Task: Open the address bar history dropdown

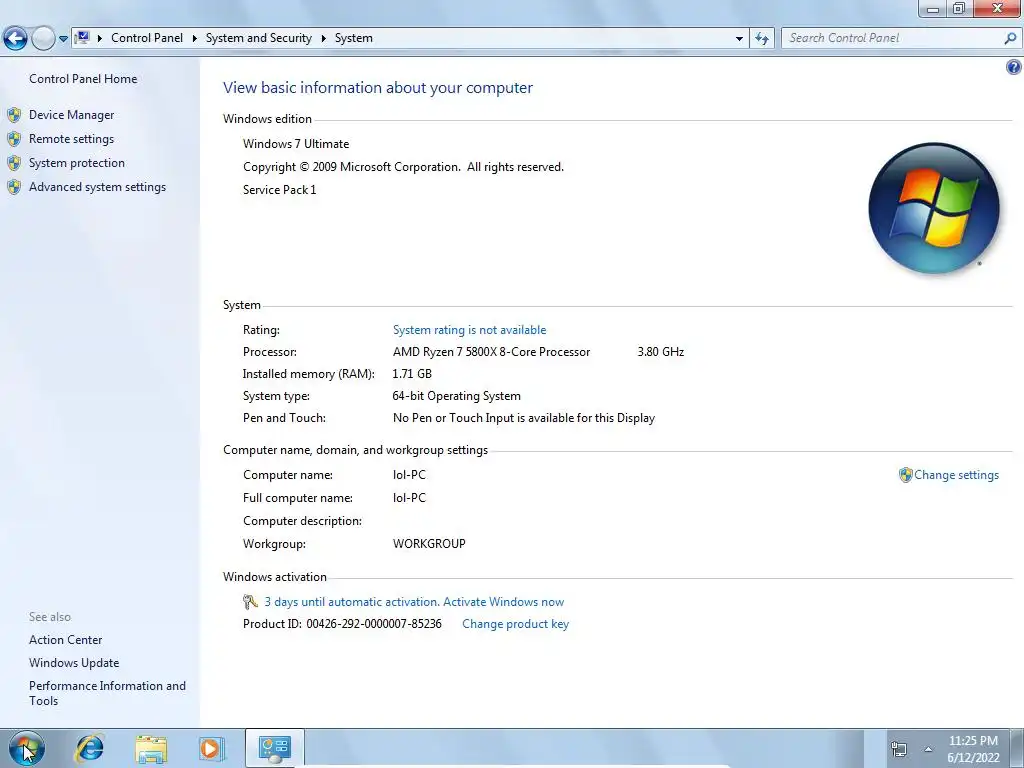Action: coord(739,39)
